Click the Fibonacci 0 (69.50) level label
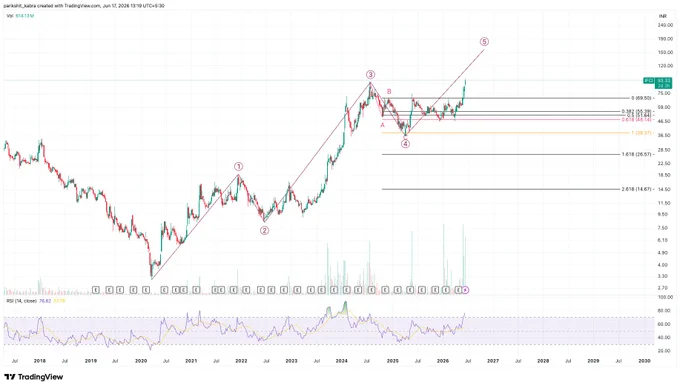 pyautogui.click(x=641, y=98)
